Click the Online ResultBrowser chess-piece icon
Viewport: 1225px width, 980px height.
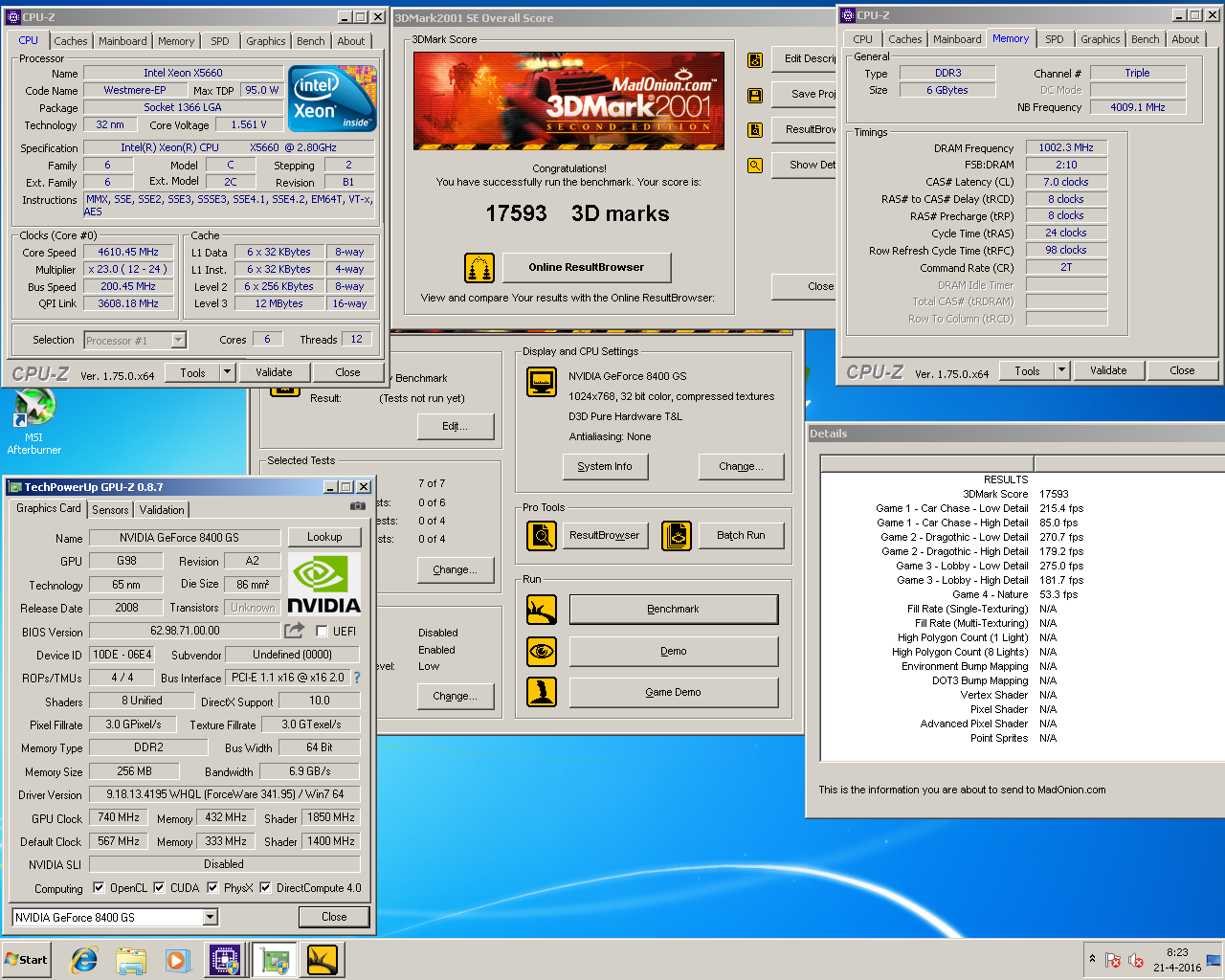click(479, 268)
